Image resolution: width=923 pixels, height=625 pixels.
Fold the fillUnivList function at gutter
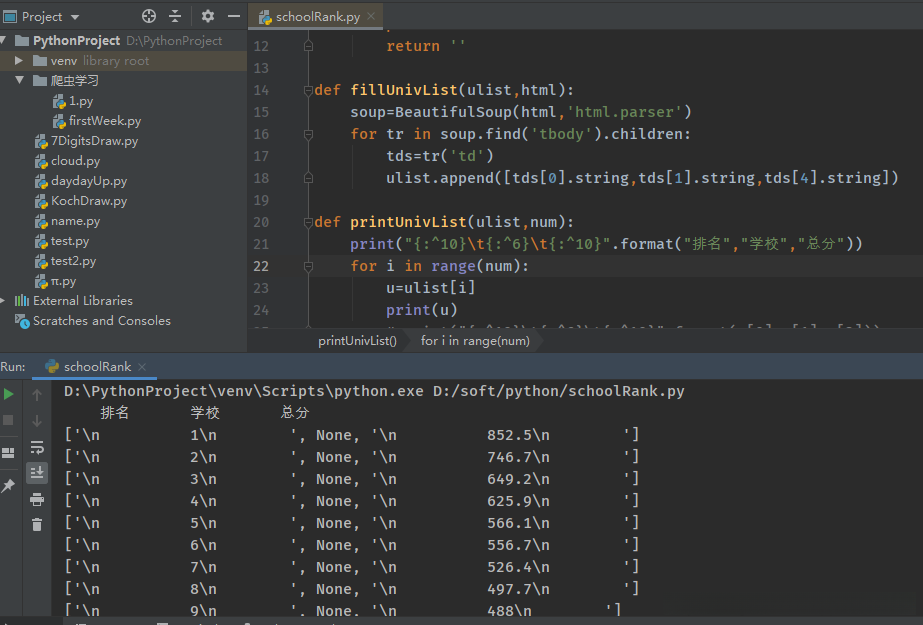(x=308, y=90)
